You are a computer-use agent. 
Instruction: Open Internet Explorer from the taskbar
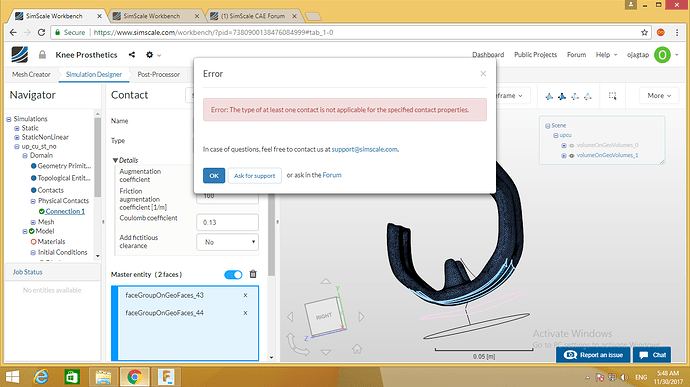coord(41,377)
